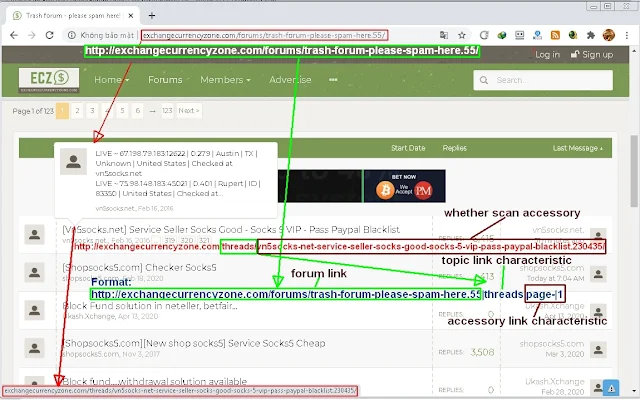This screenshot has width=640, height=400.
Task: Click the ECZ site logo
Action: click(49, 80)
